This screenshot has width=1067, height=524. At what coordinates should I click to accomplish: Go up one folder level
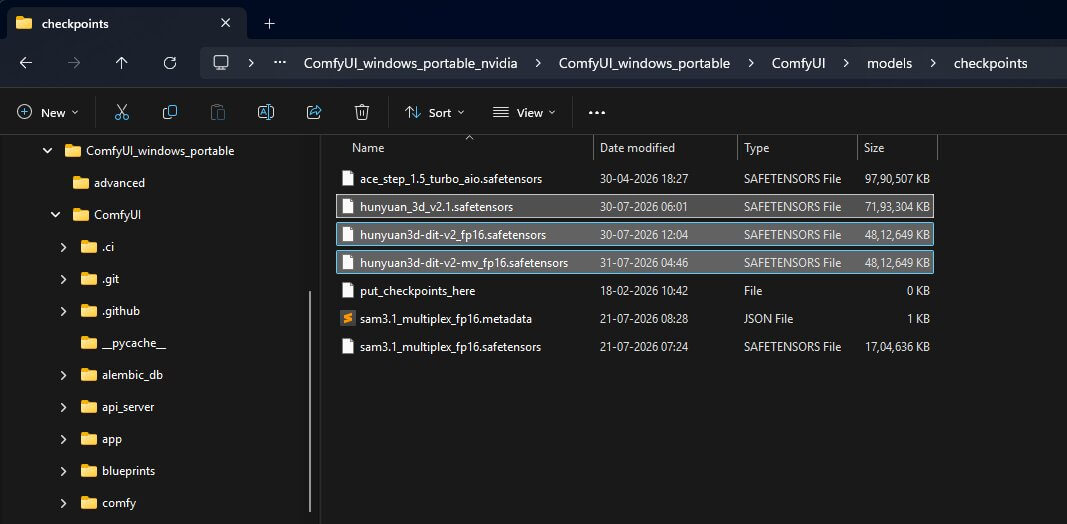click(x=122, y=63)
